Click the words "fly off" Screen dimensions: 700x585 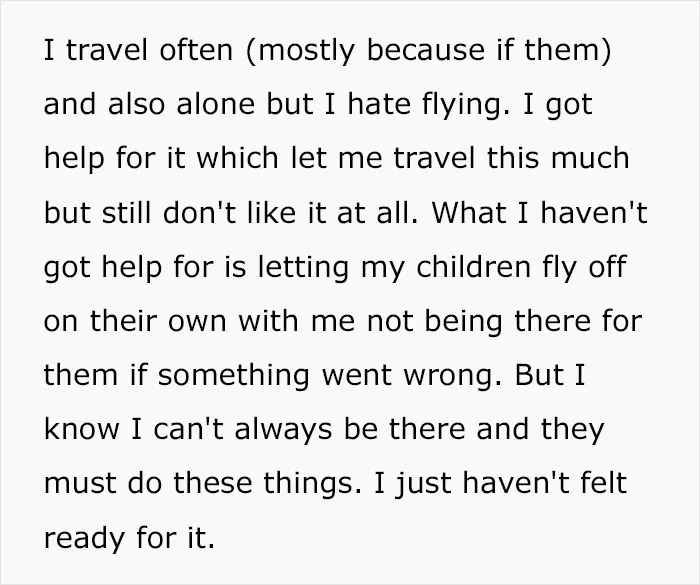[x=584, y=269]
